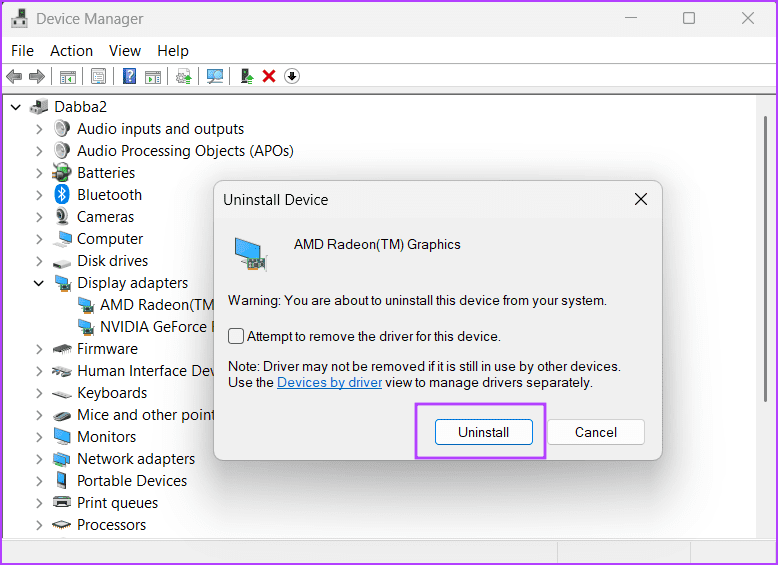
Task: Click the Batteries category icon
Action: (x=62, y=173)
